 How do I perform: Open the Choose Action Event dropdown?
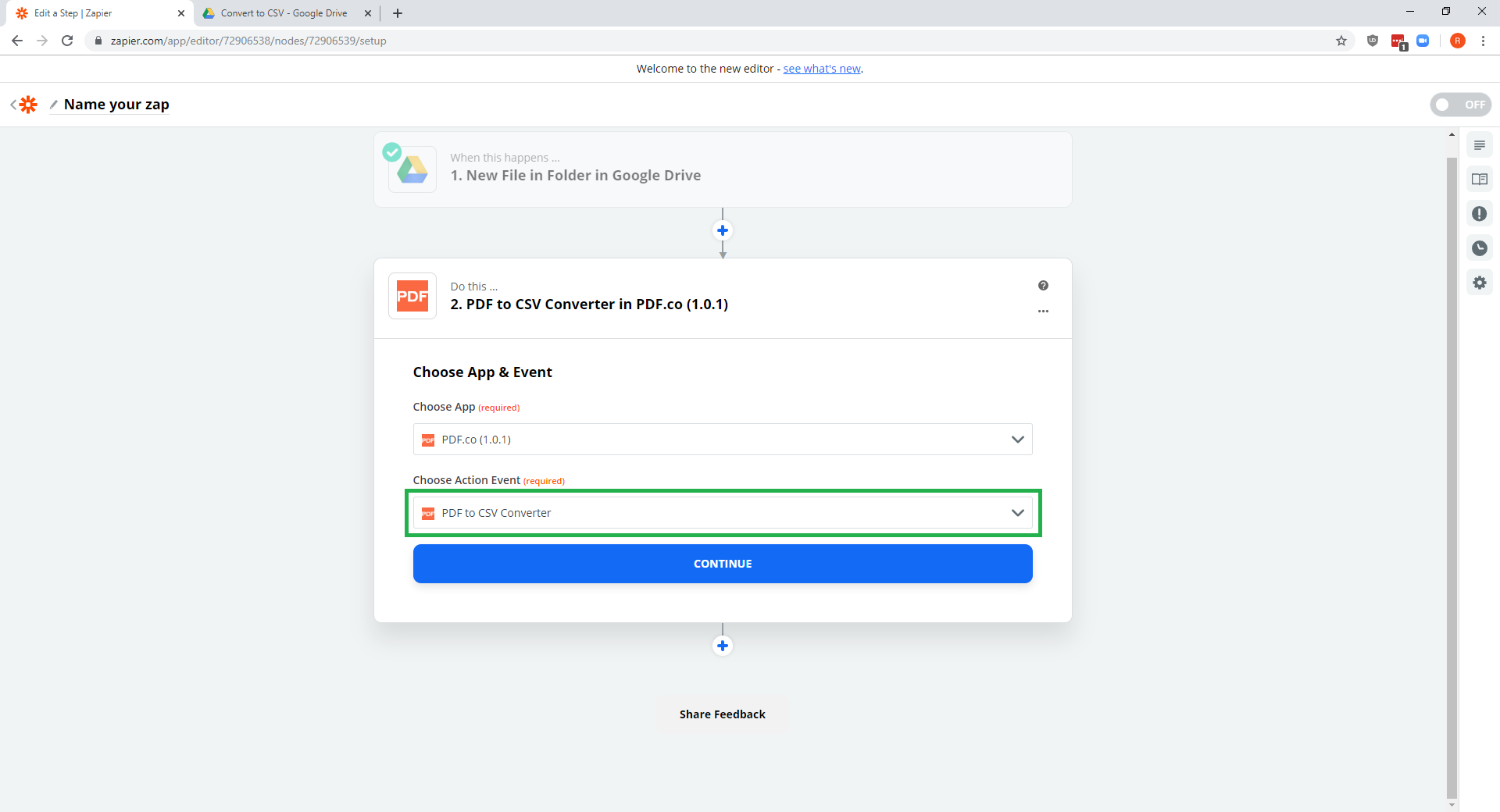click(x=723, y=513)
